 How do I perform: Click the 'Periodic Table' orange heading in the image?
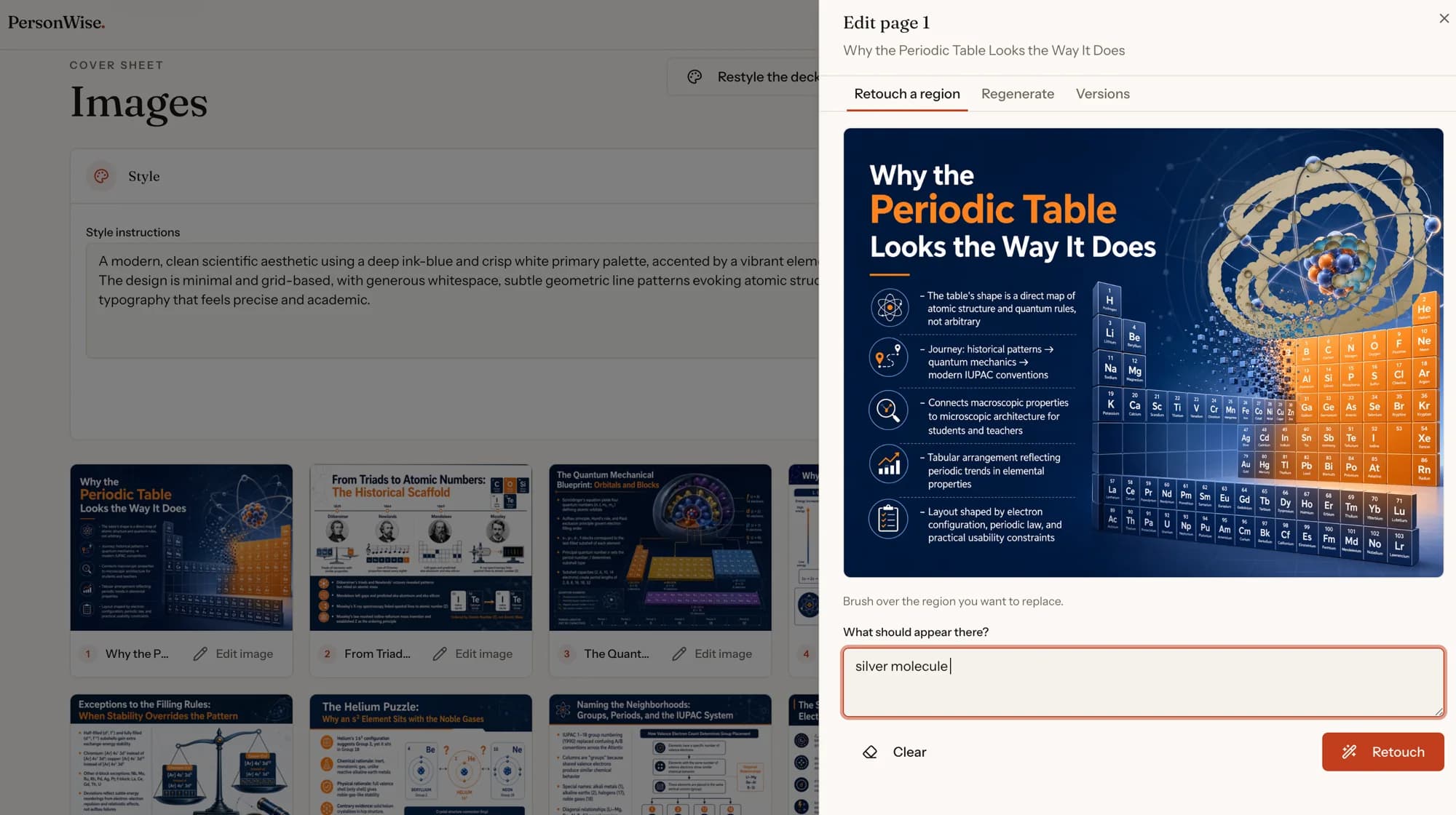(992, 210)
